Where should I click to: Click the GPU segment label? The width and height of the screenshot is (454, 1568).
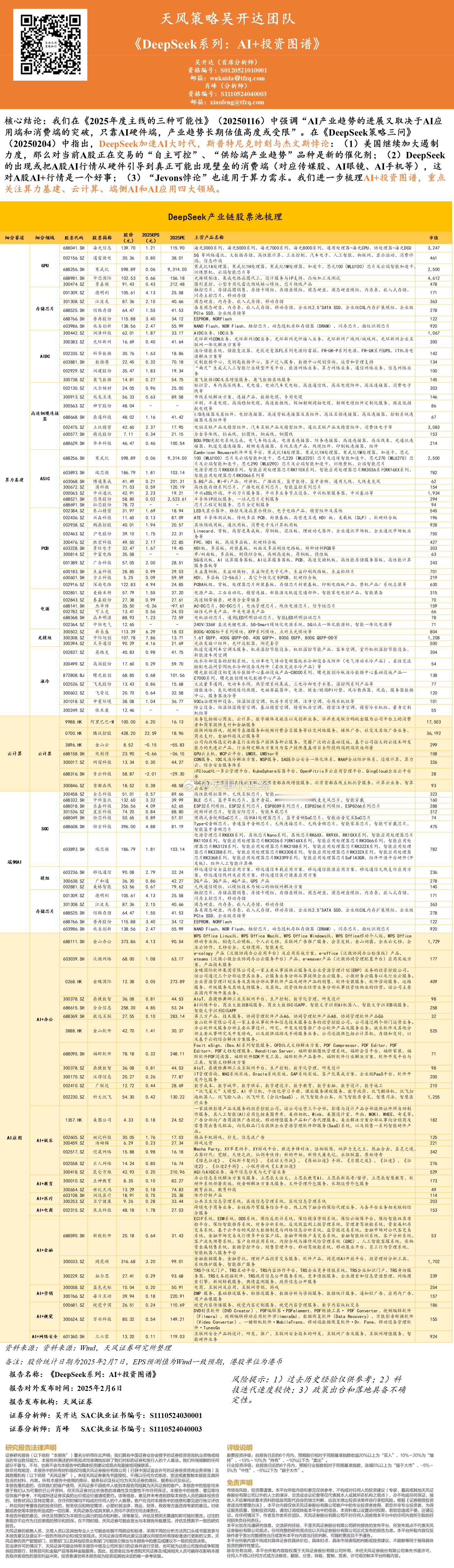click(45, 265)
